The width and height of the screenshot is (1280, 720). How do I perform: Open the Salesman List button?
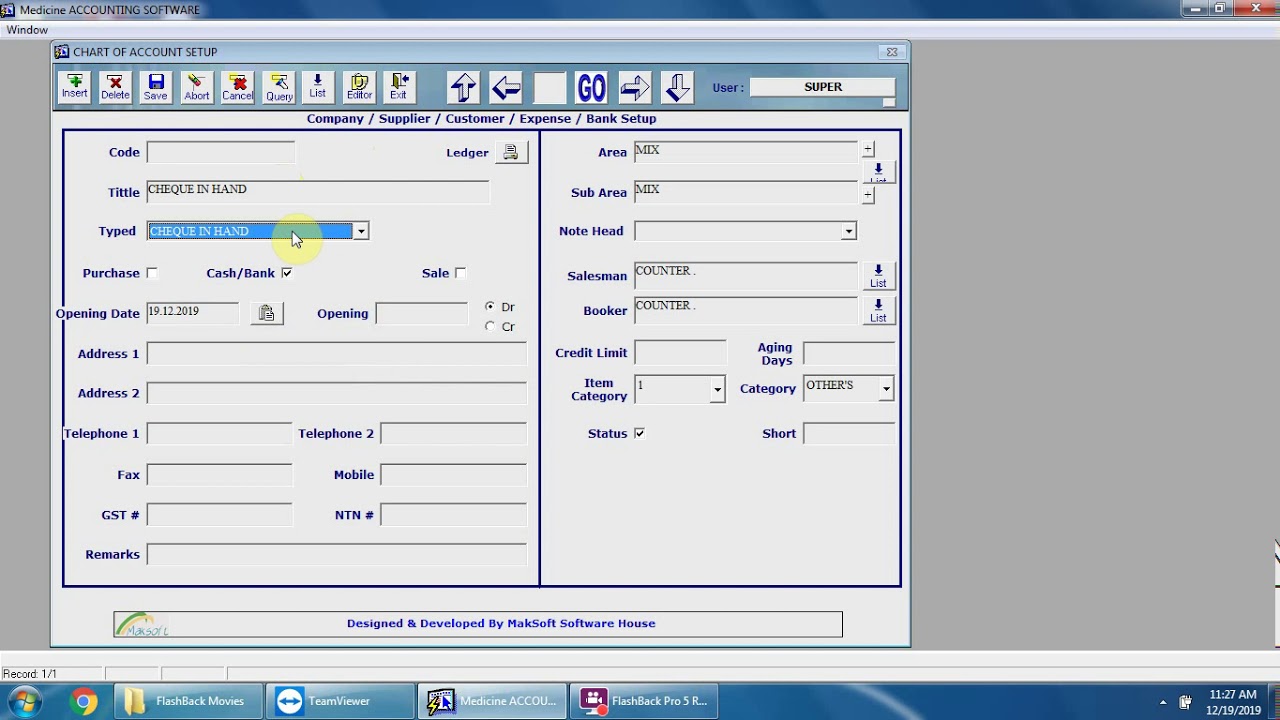(x=878, y=276)
